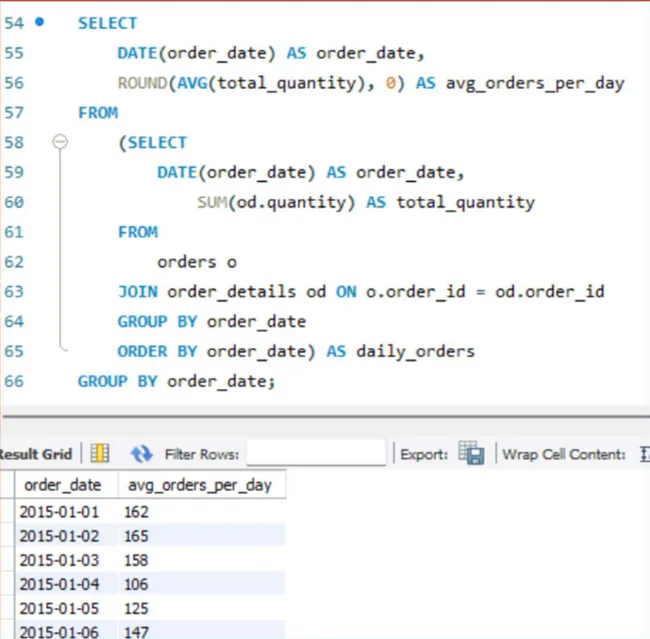
Task: Click the avg_orders_per_day alias on line 56
Action: [x=535, y=83]
